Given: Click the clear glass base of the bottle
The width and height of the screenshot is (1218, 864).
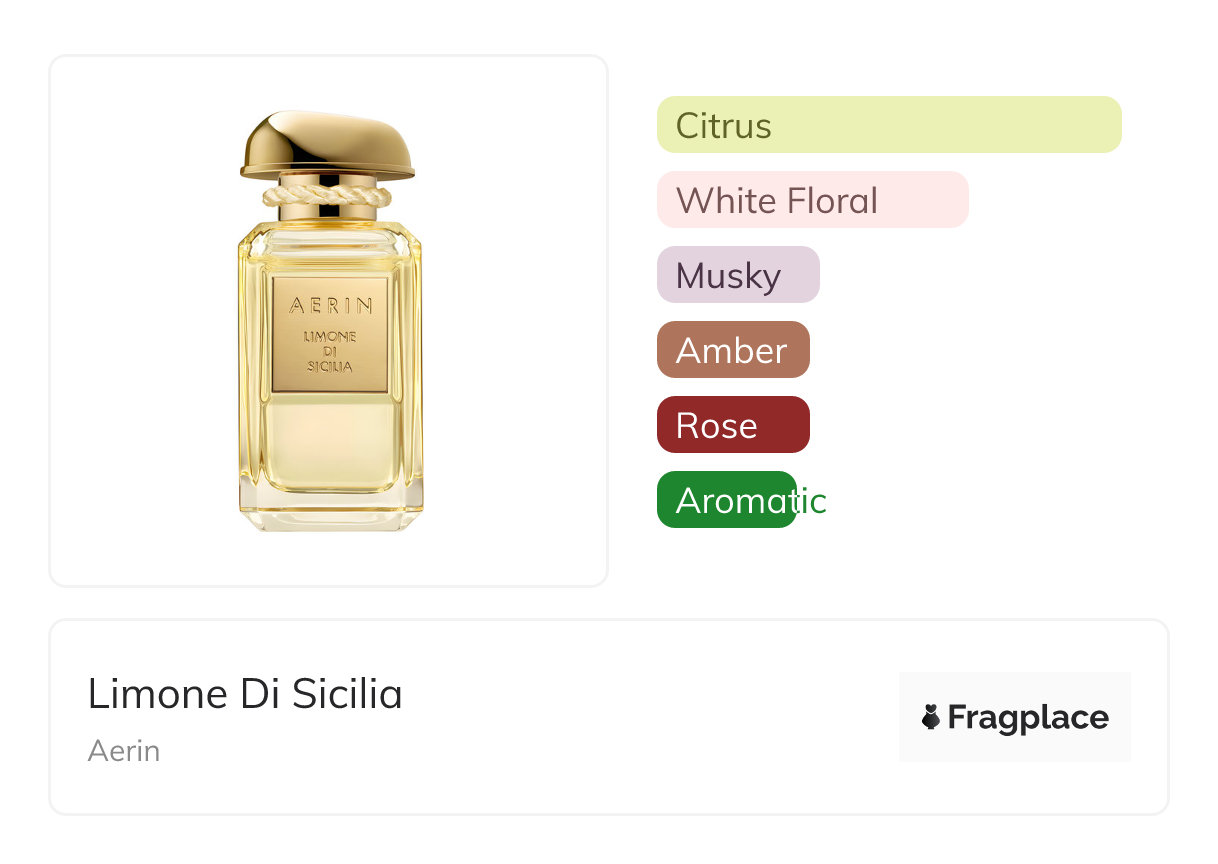Looking at the screenshot, I should [x=330, y=512].
